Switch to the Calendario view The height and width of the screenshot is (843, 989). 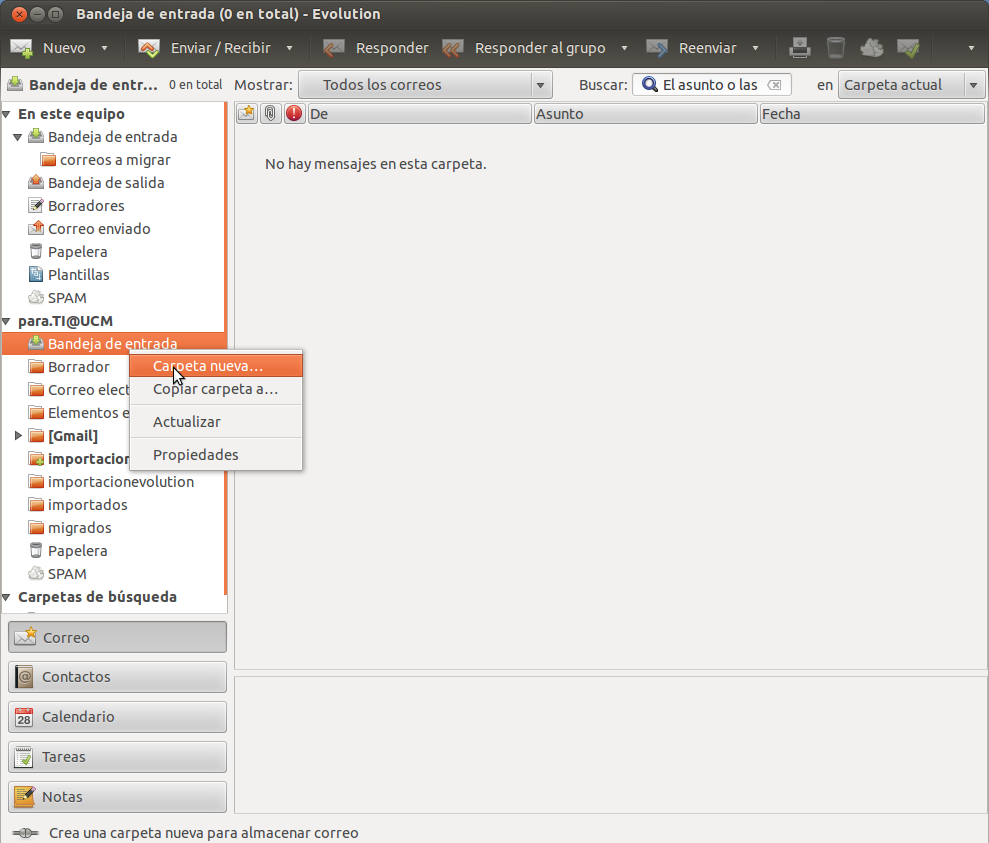117,717
